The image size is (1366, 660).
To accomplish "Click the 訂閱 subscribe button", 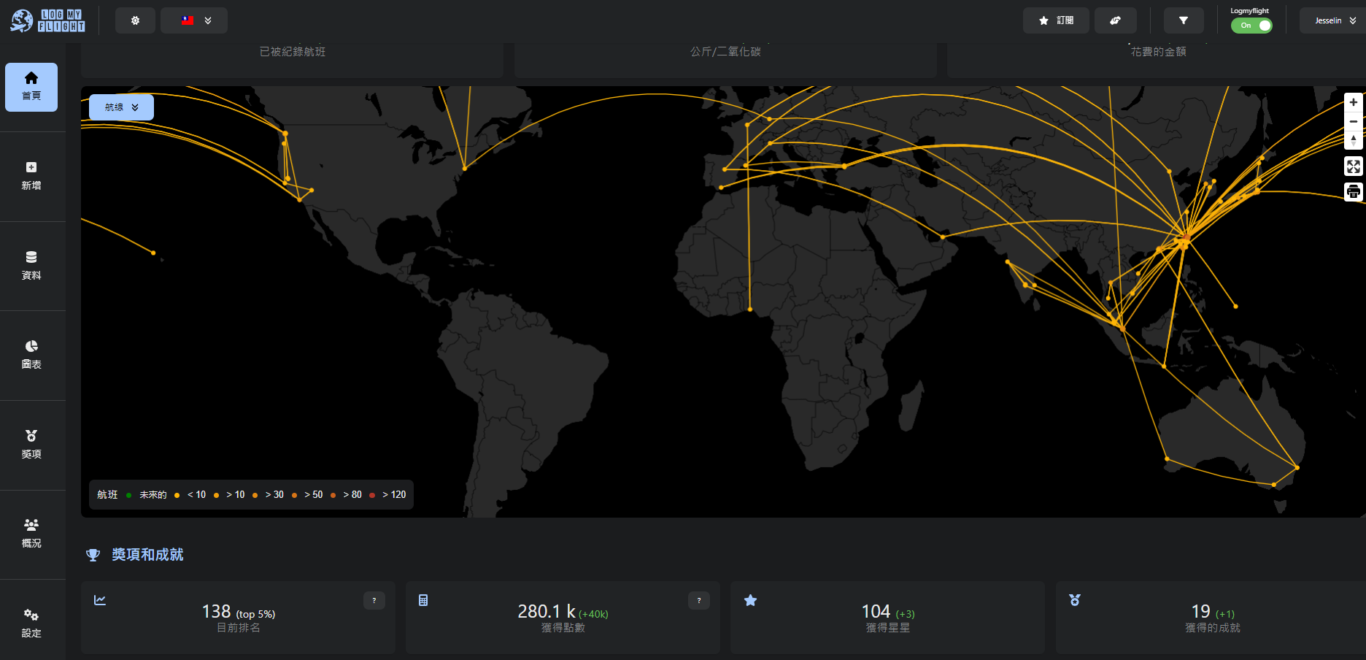I will pyautogui.click(x=1056, y=20).
